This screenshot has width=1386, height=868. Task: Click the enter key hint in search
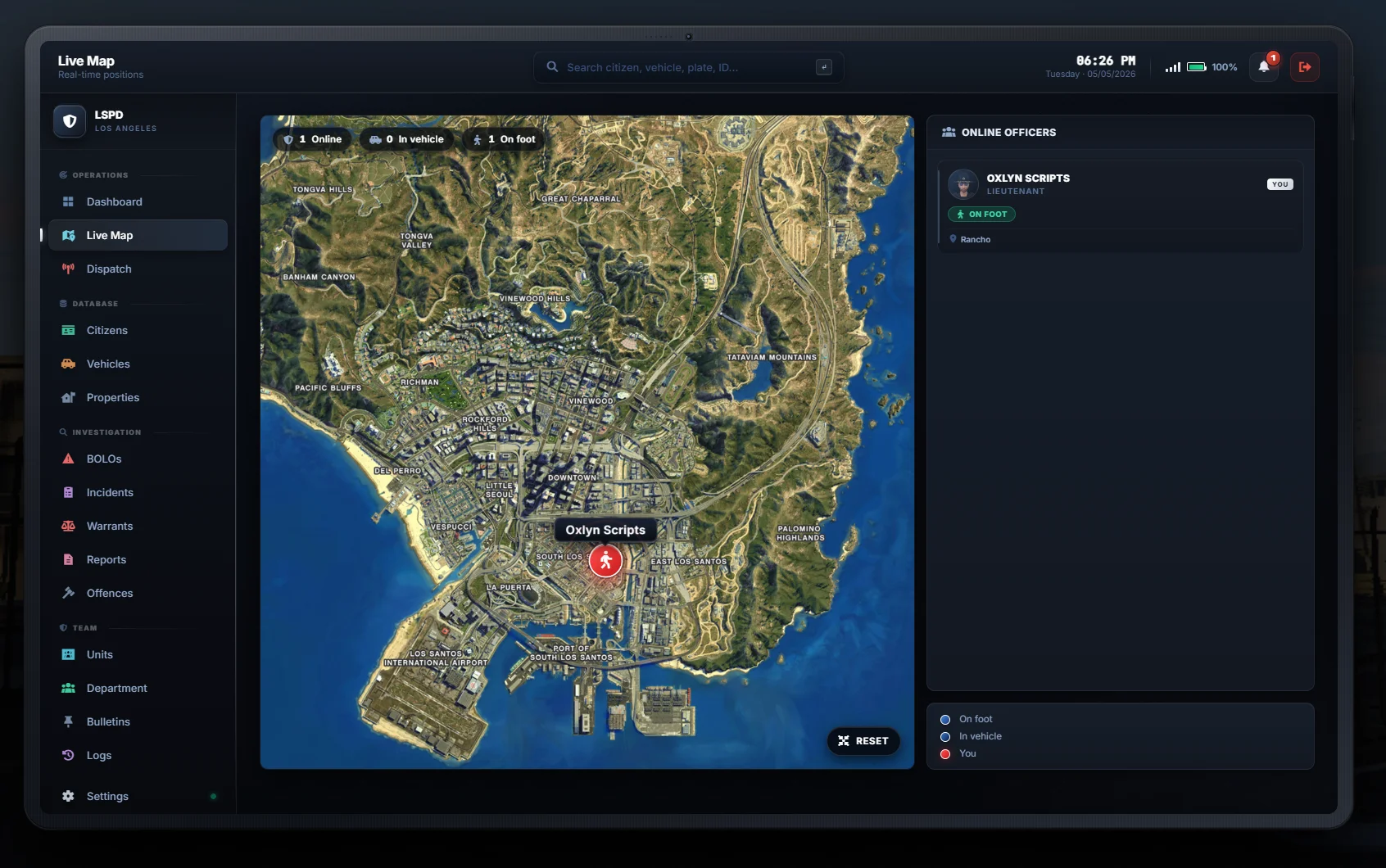click(824, 67)
